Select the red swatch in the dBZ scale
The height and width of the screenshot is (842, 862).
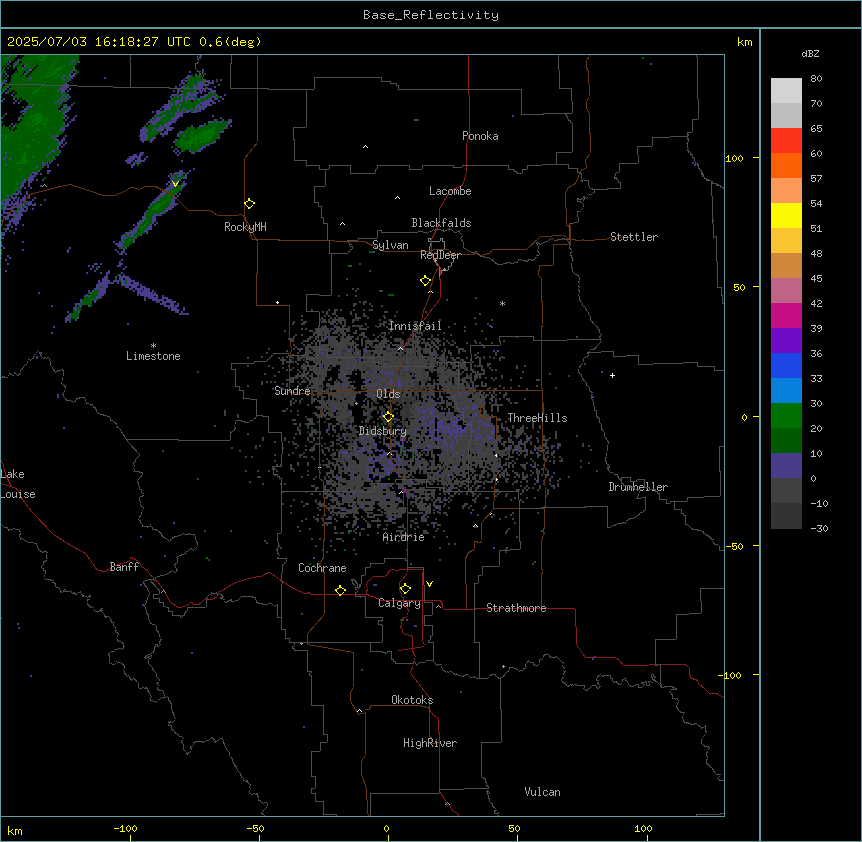[x=786, y=140]
